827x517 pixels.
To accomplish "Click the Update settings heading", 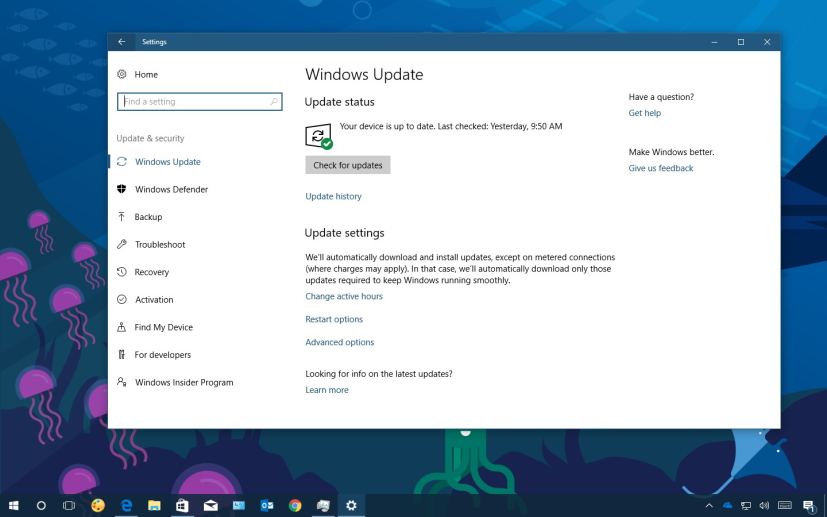I will pyautogui.click(x=344, y=233).
